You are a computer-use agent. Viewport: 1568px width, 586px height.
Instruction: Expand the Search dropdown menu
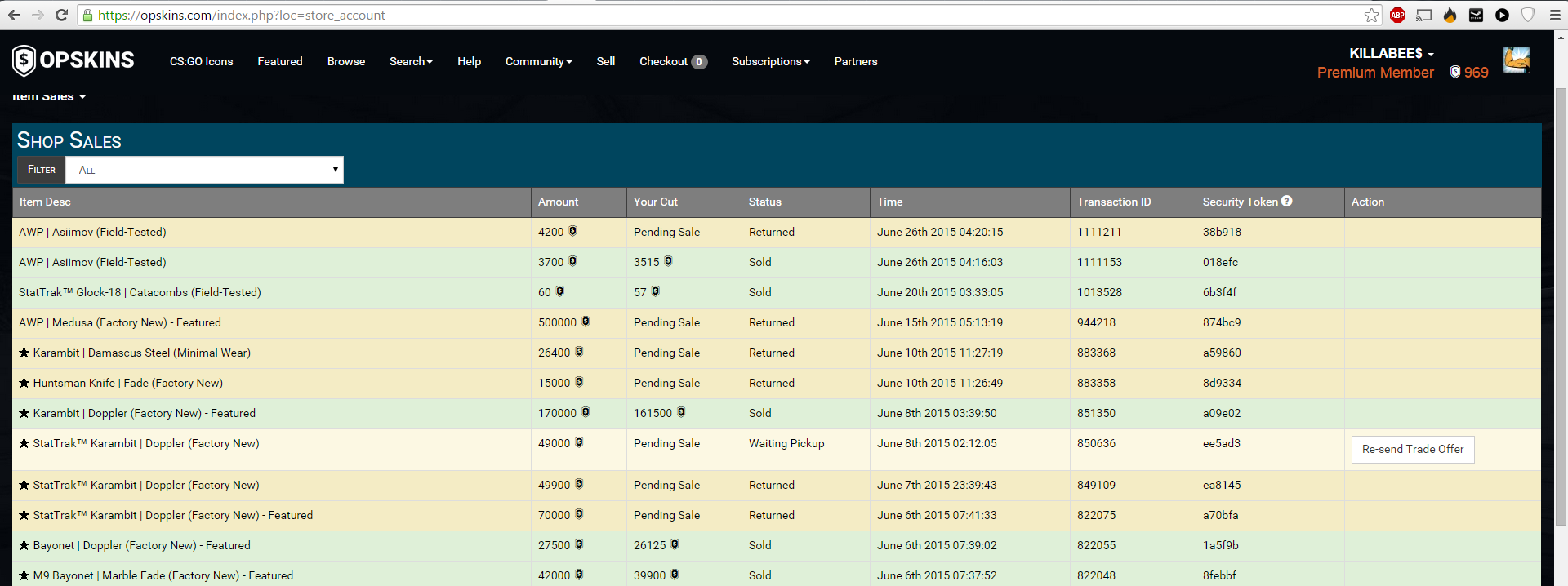click(410, 61)
